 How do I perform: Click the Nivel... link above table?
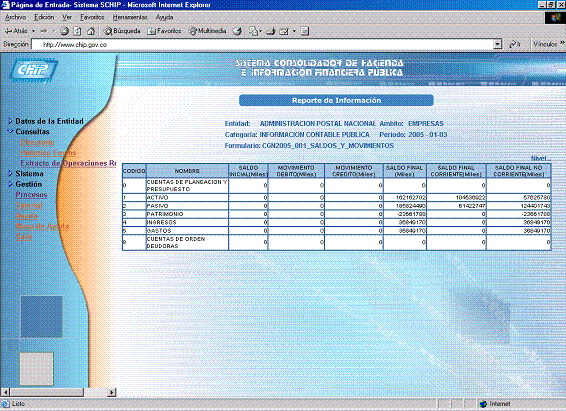[x=541, y=159]
